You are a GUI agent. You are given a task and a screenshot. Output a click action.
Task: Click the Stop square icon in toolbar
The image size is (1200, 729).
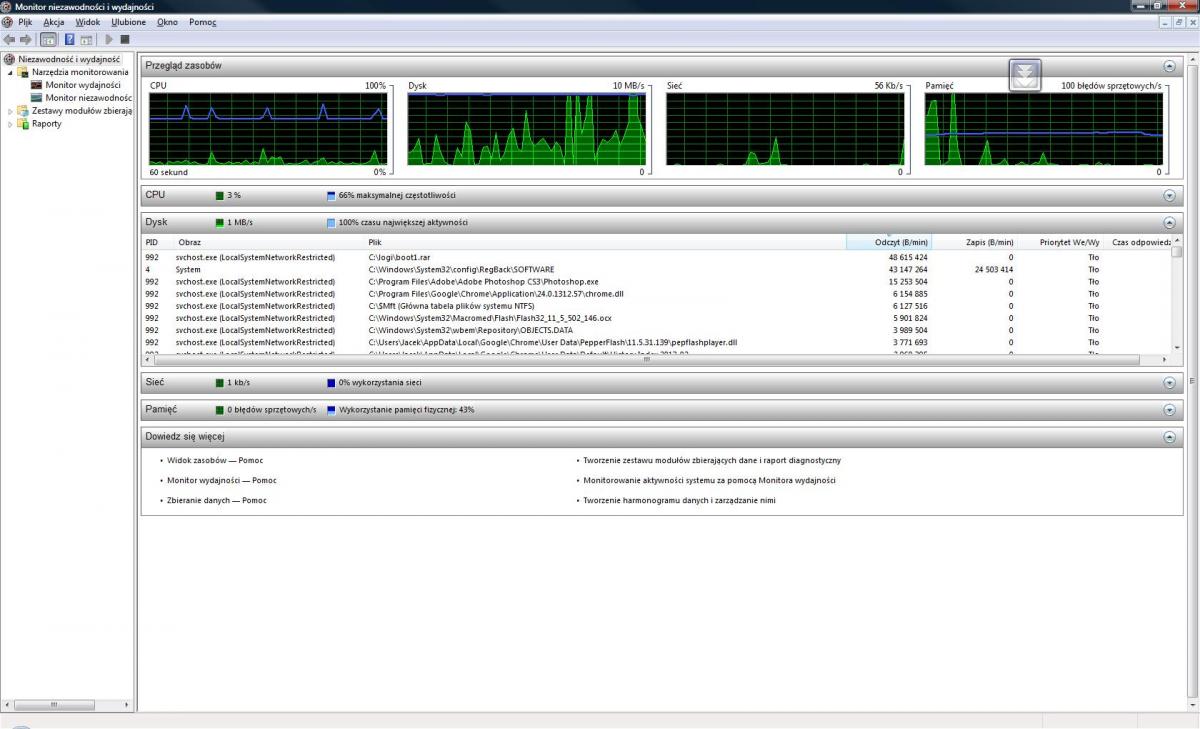[125, 39]
